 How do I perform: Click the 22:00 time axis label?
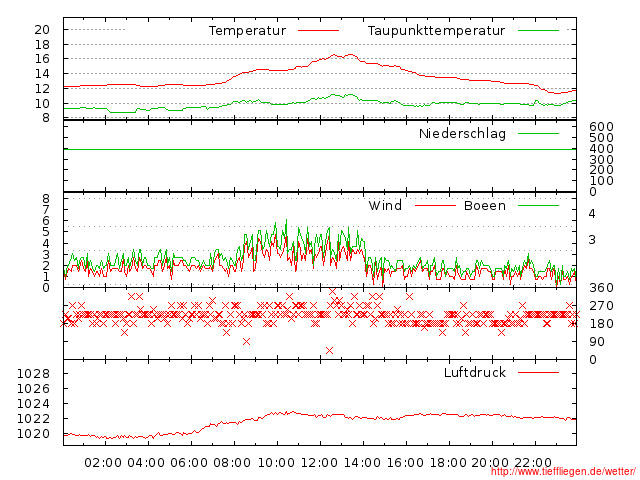(533, 463)
